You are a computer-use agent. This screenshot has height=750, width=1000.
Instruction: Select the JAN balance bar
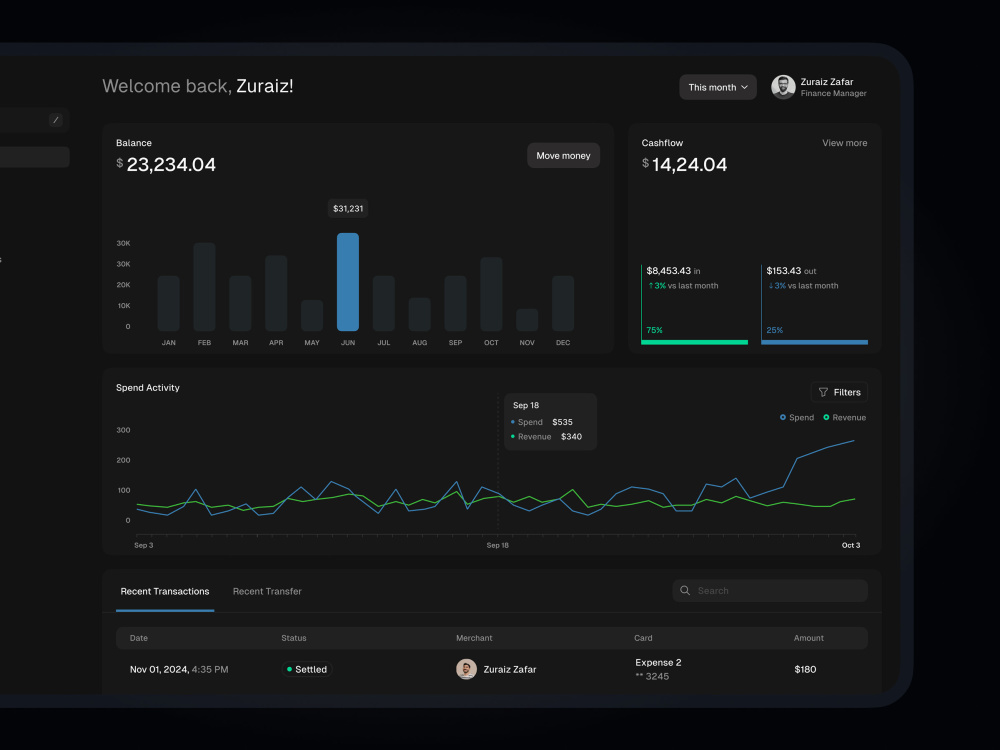tap(168, 304)
